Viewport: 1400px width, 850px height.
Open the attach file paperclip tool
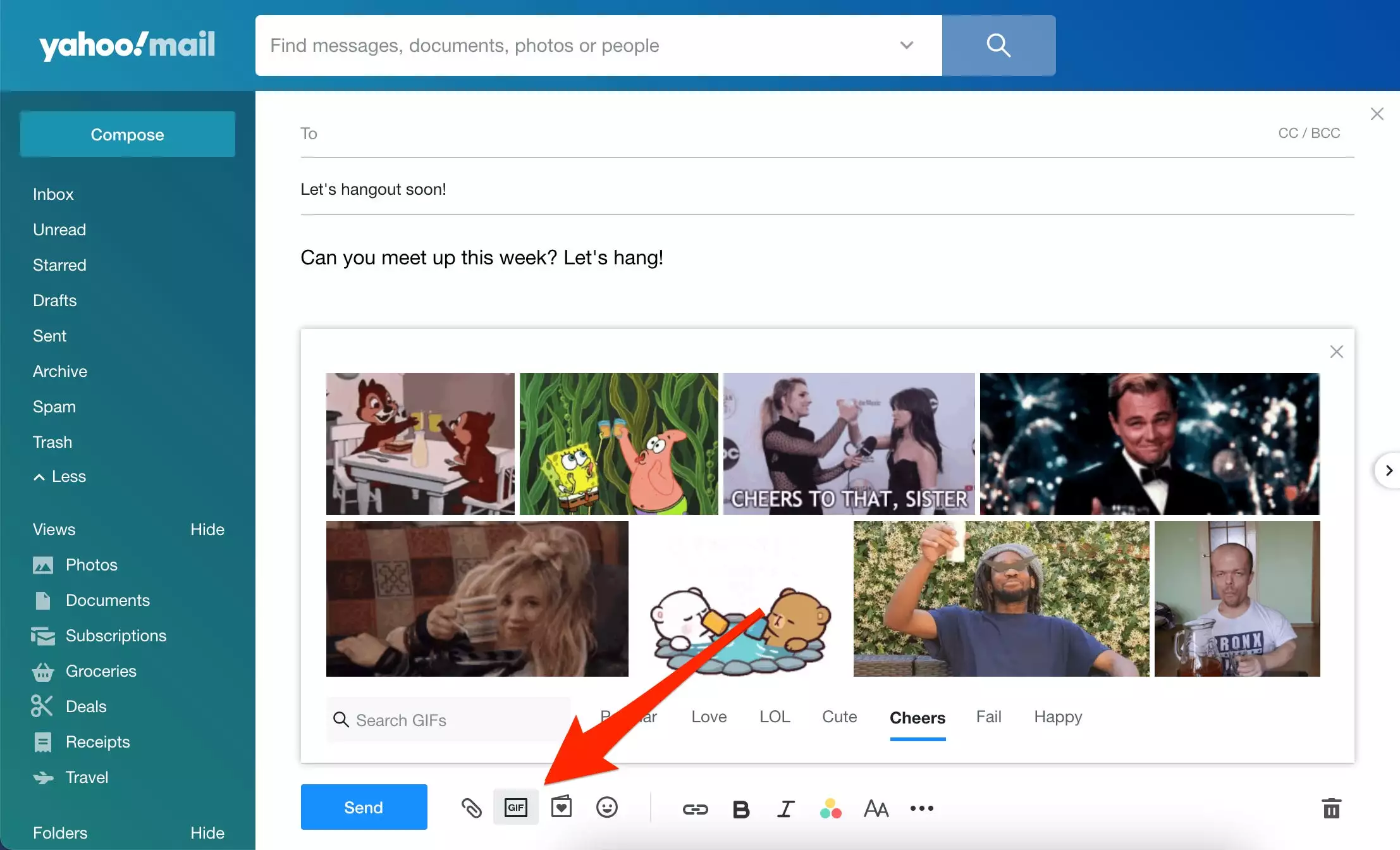[x=471, y=808]
